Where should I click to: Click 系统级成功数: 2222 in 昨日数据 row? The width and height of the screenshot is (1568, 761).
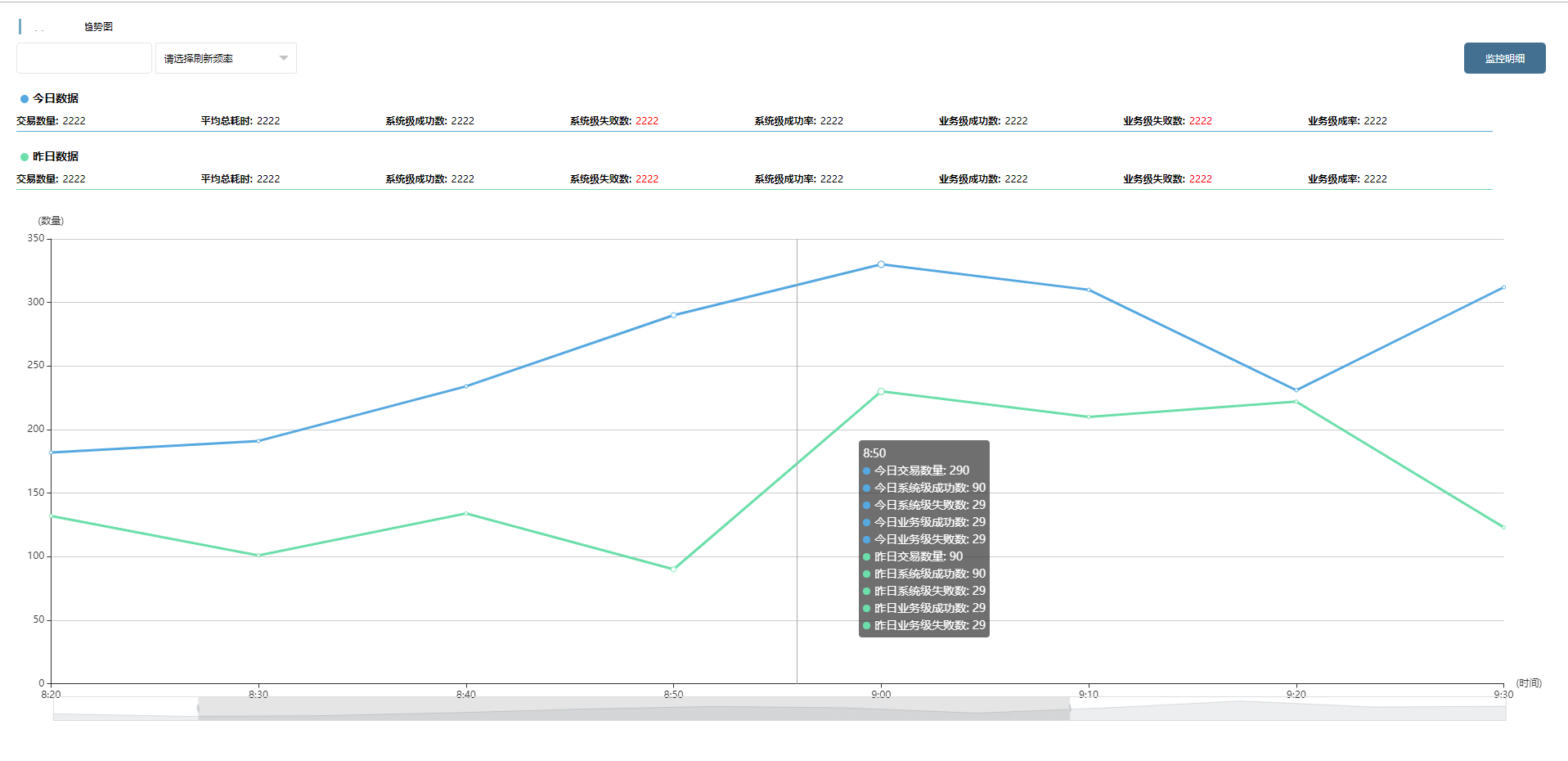click(x=430, y=179)
